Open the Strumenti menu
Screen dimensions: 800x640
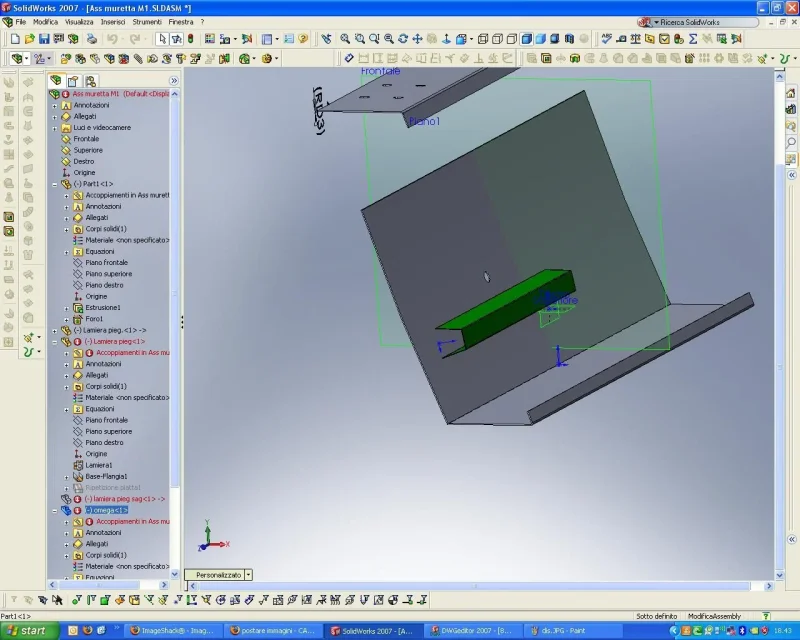(x=147, y=22)
